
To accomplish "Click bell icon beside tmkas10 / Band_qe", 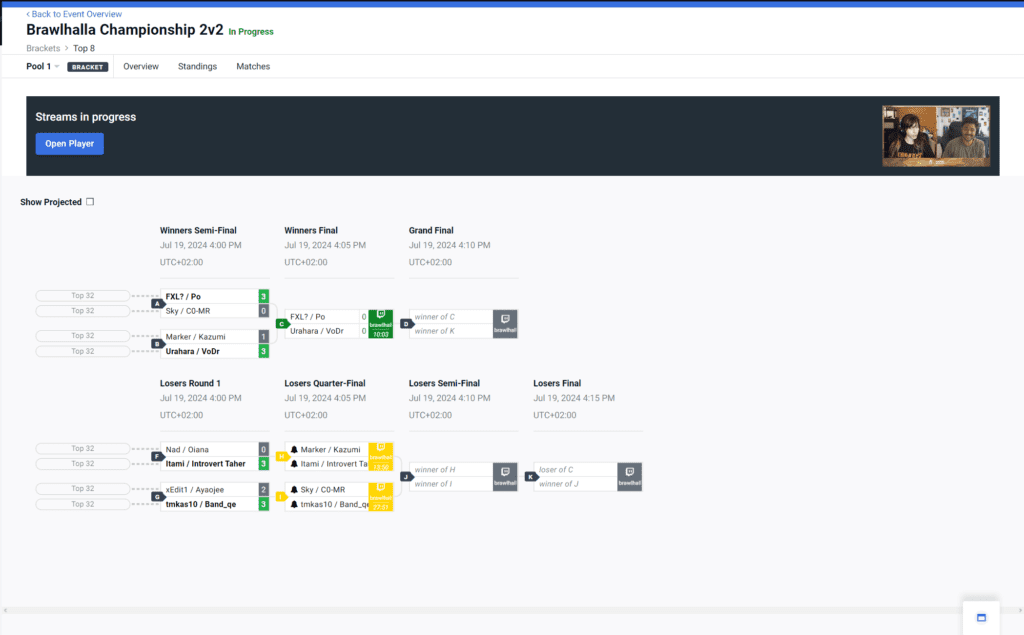I will (x=295, y=505).
